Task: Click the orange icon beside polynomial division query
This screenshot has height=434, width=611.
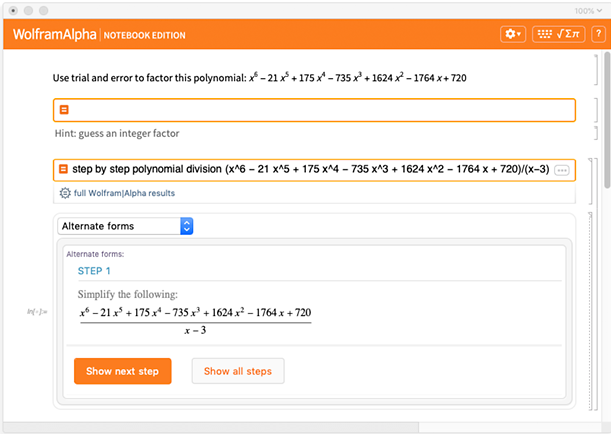Action: [63, 169]
